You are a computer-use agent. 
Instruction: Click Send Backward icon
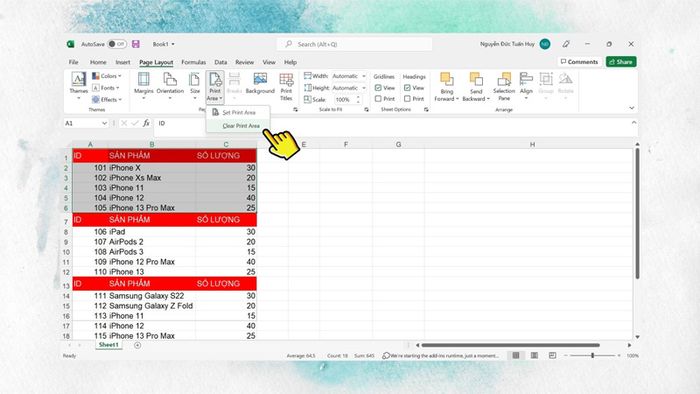pos(476,79)
